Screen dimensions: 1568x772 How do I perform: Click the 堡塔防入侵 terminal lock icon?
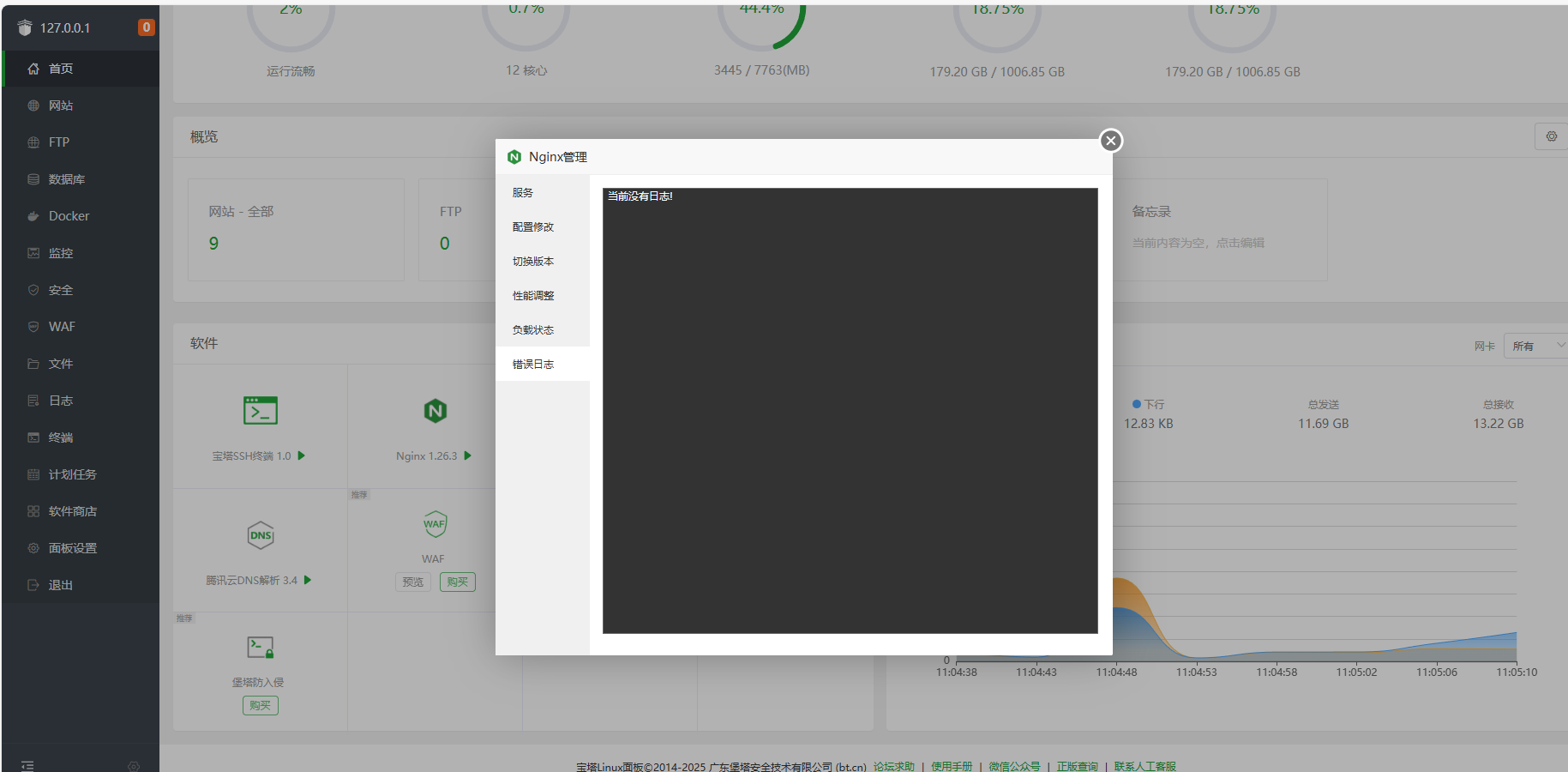click(261, 647)
